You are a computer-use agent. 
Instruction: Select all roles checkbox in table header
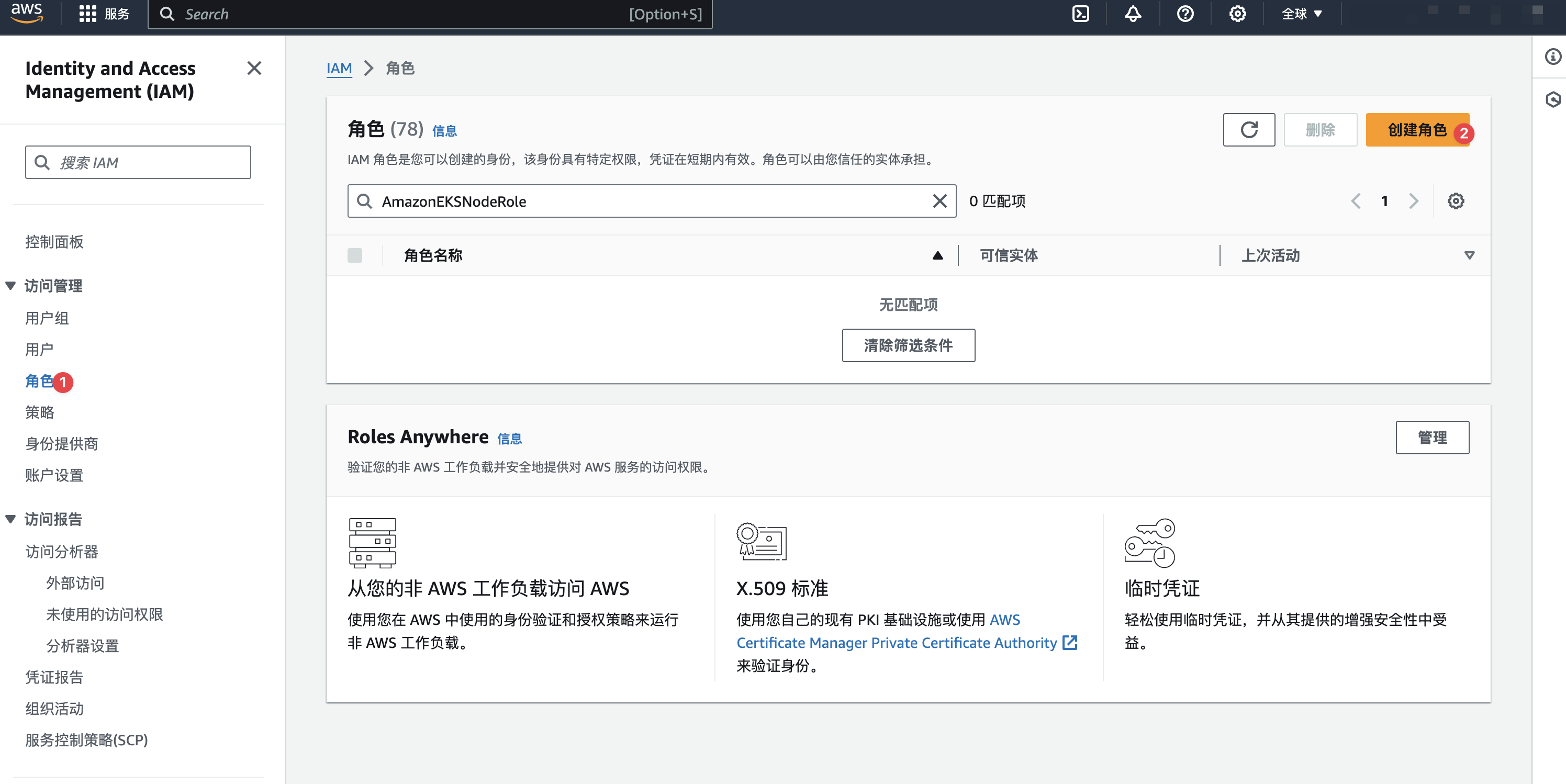pos(354,255)
